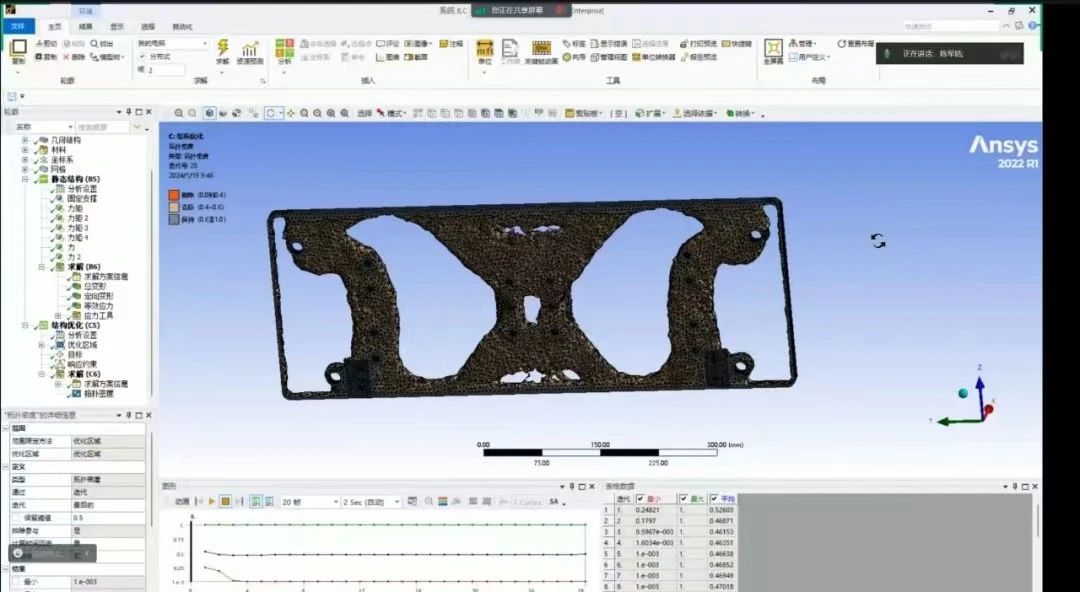Screen dimensions: 1080x592
Task: Toggle the Average column checkbox
Action: 714,498
